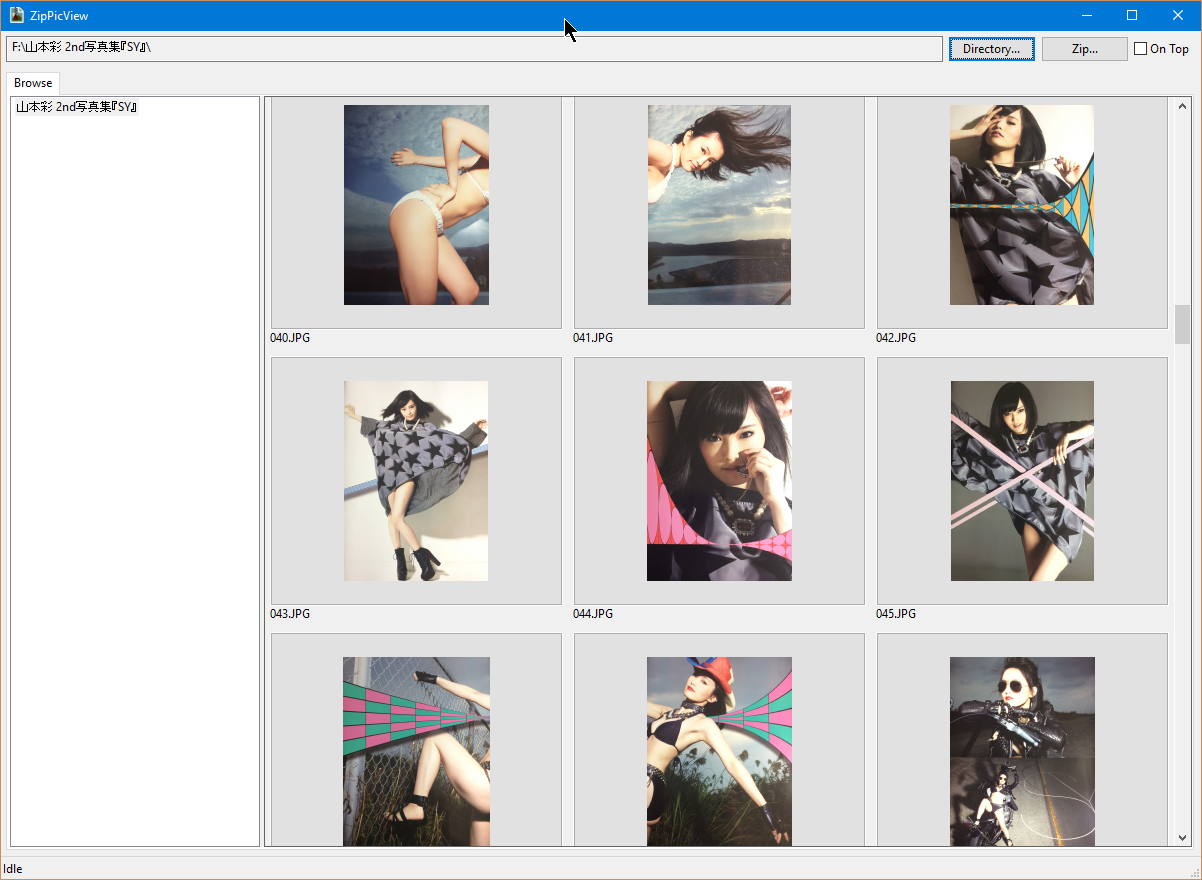The width and height of the screenshot is (1202, 880).
Task: Click the scrollbar down arrow
Action: click(x=1182, y=838)
